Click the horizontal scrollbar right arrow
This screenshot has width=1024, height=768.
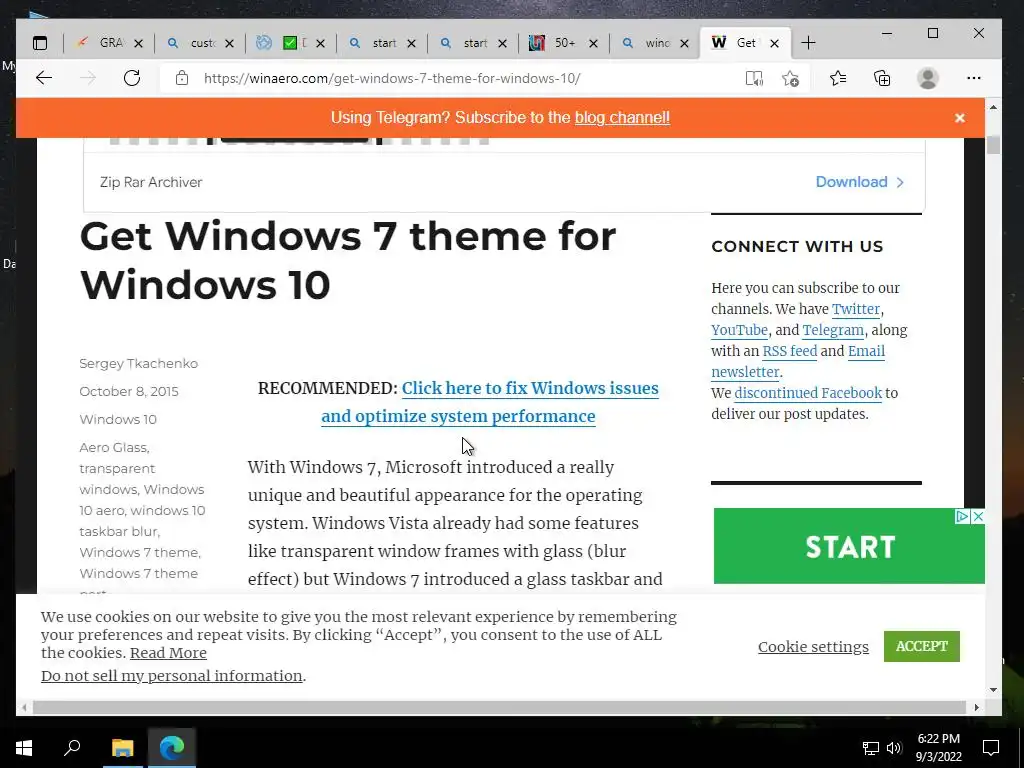click(x=976, y=707)
